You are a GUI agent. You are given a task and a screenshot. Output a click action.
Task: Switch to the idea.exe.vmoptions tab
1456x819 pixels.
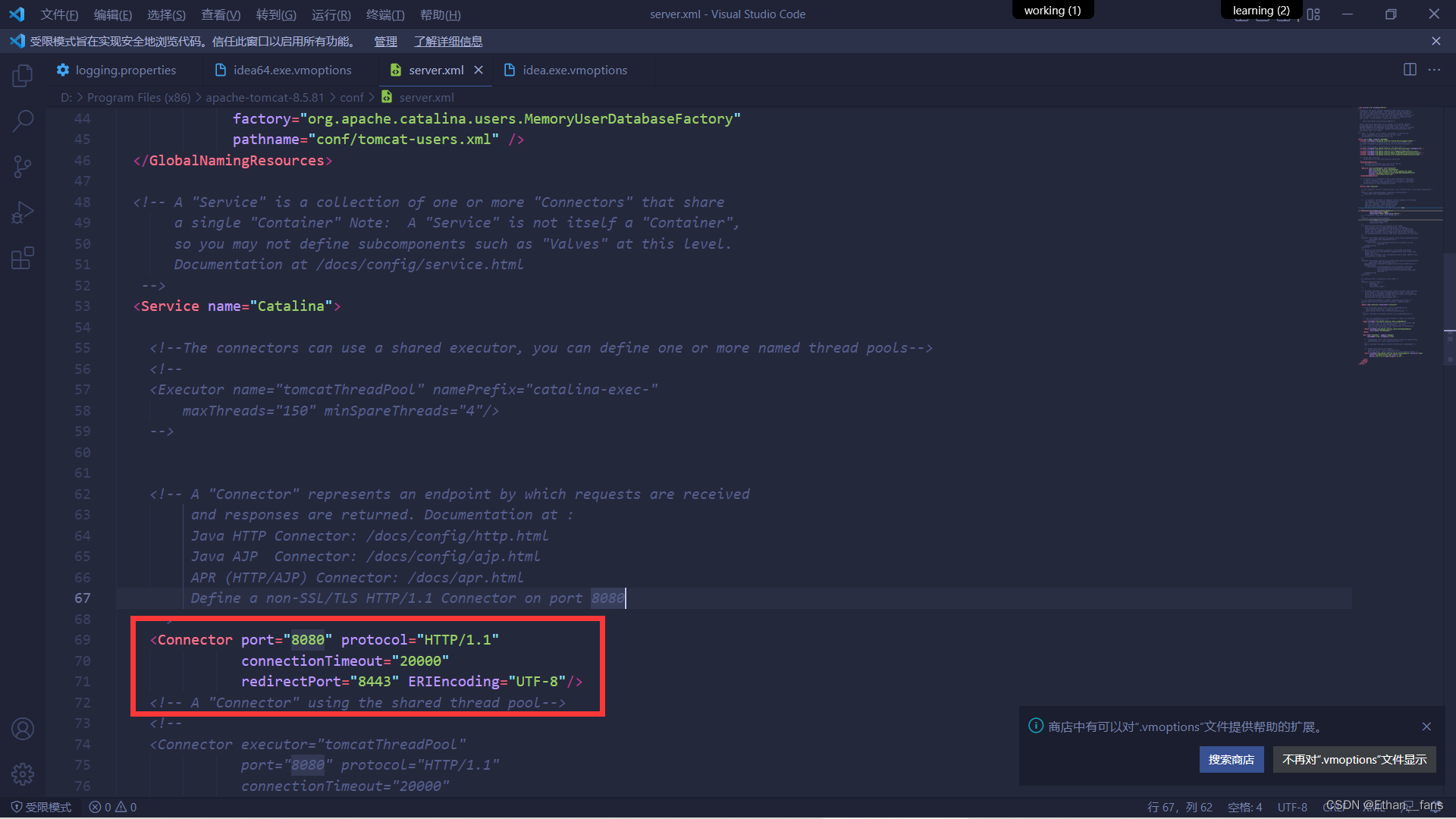click(575, 70)
